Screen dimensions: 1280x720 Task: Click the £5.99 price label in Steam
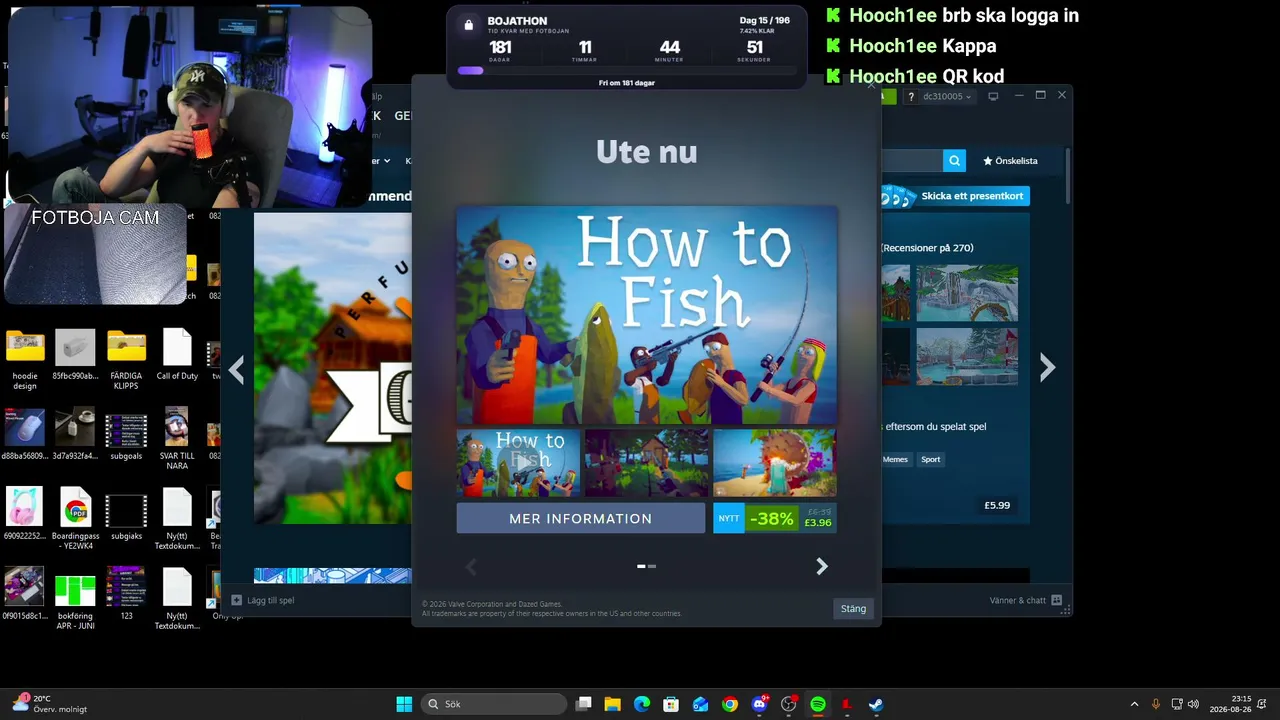coord(997,505)
